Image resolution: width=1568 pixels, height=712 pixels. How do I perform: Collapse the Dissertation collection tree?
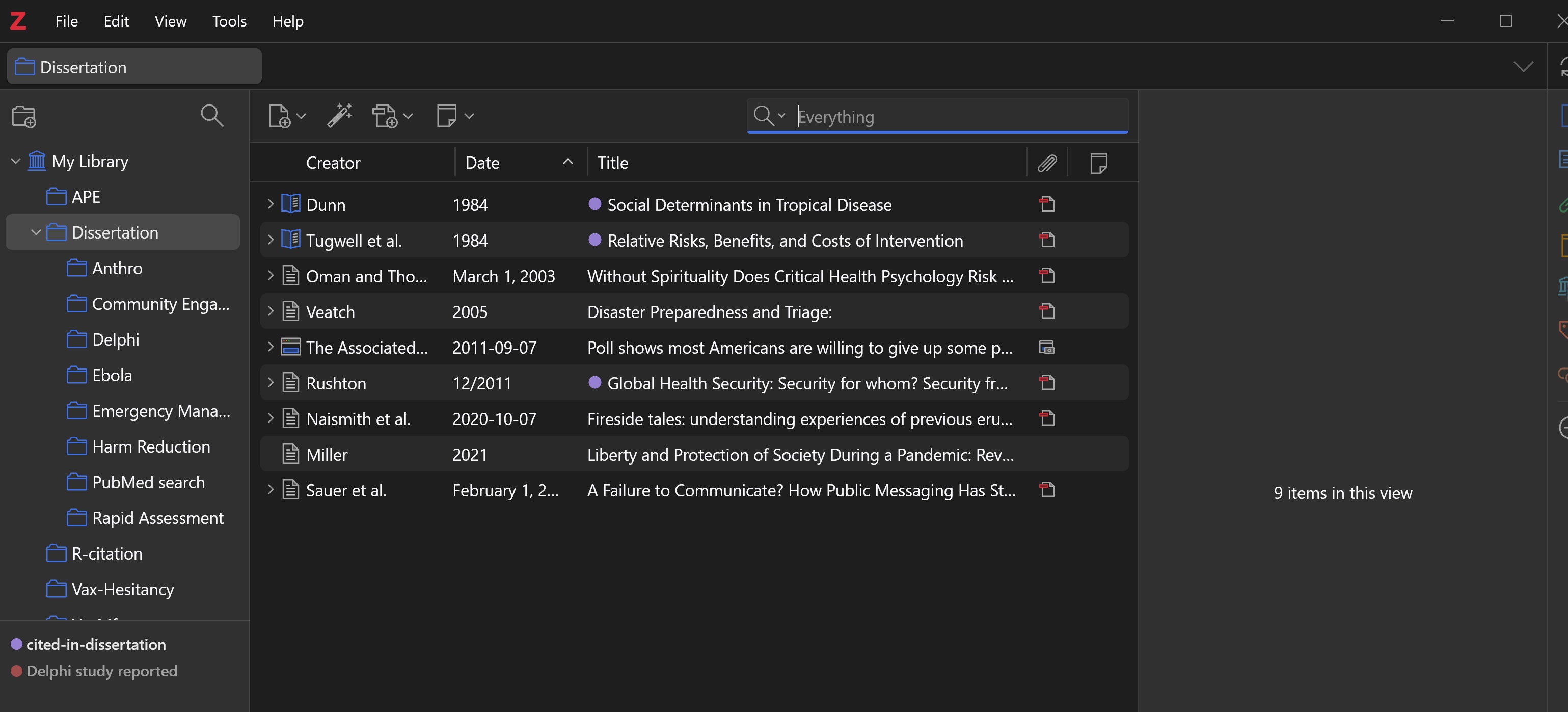[x=36, y=232]
